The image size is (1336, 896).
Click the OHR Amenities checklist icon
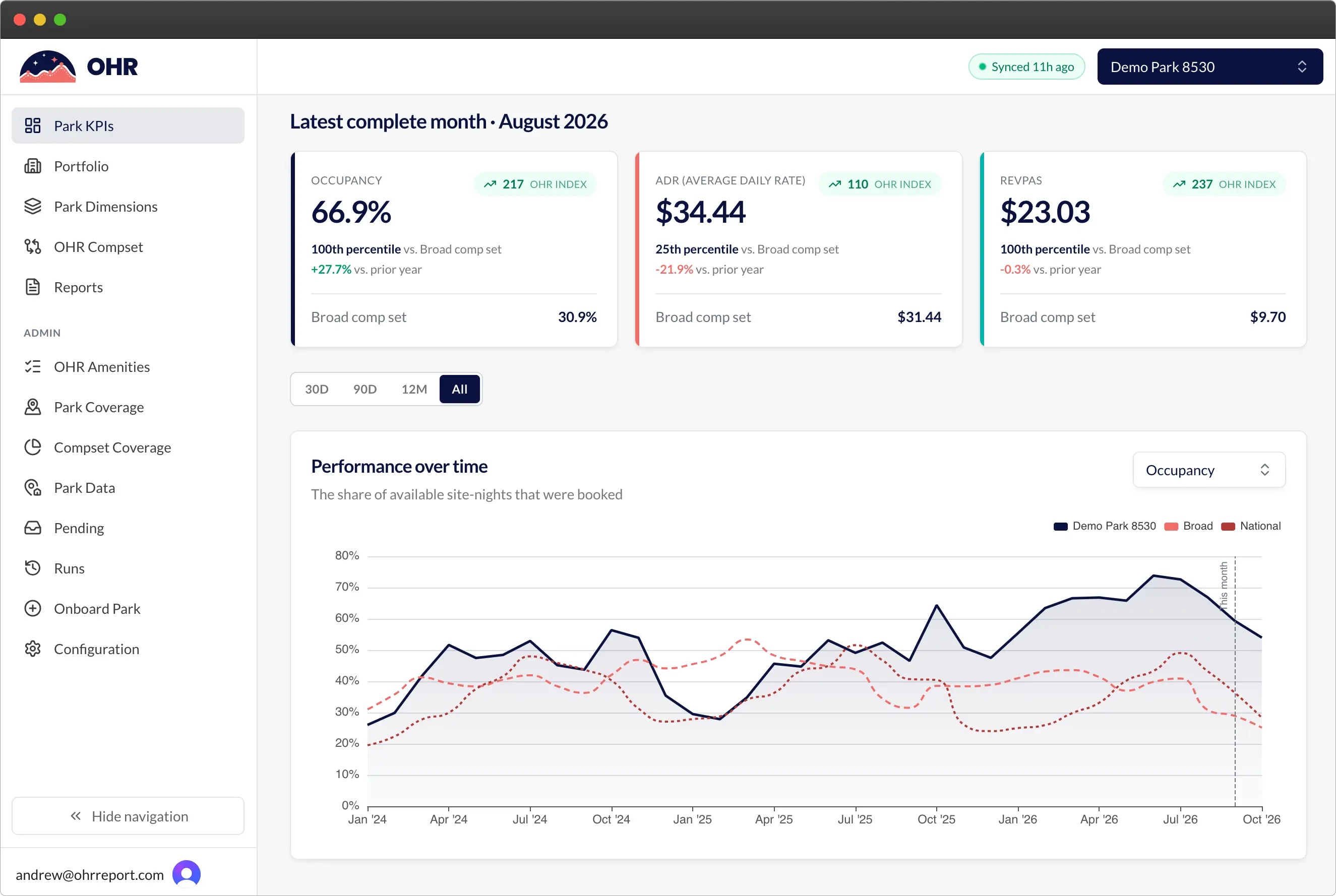pyautogui.click(x=33, y=367)
